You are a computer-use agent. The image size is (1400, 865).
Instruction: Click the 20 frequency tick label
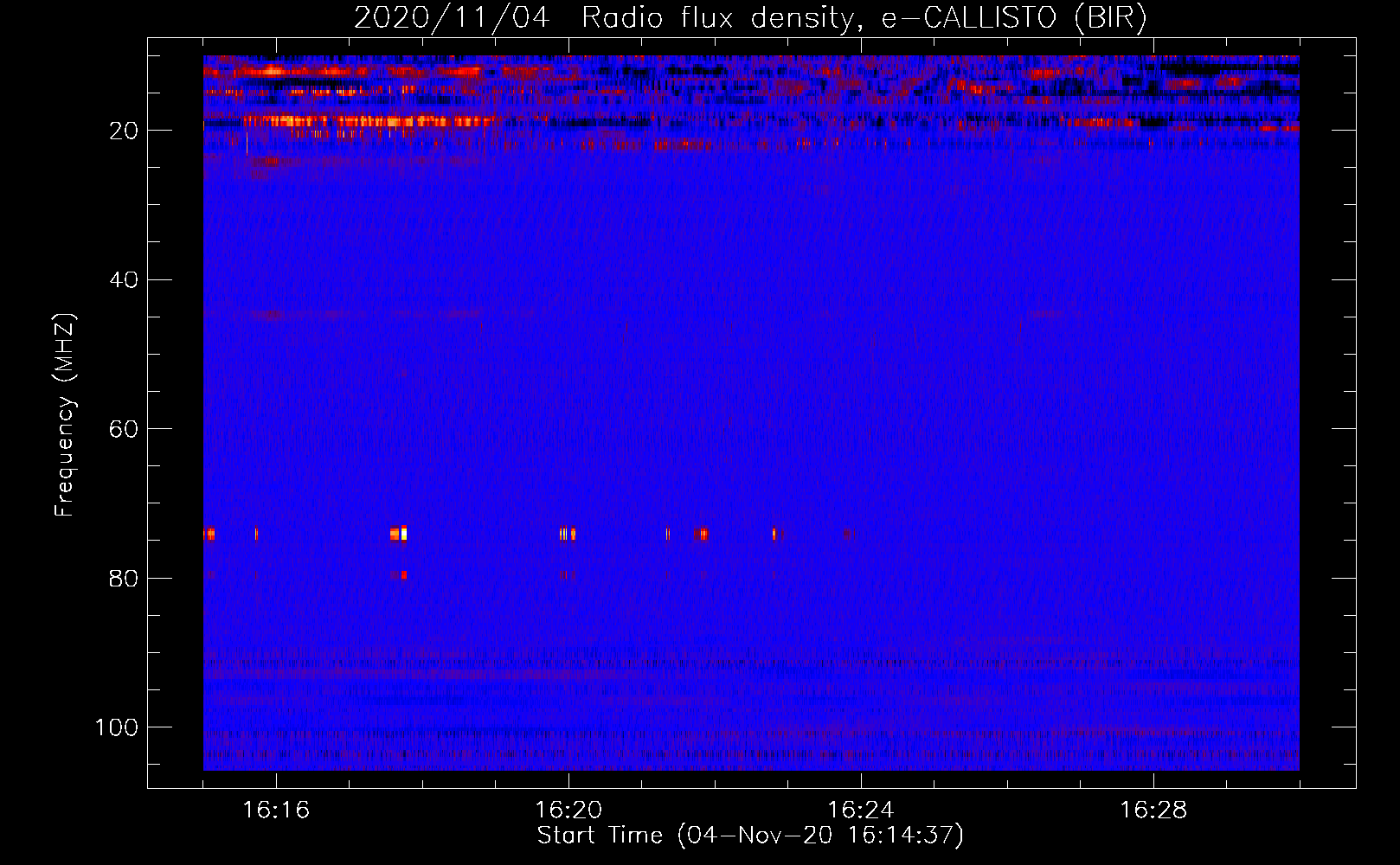point(124,131)
